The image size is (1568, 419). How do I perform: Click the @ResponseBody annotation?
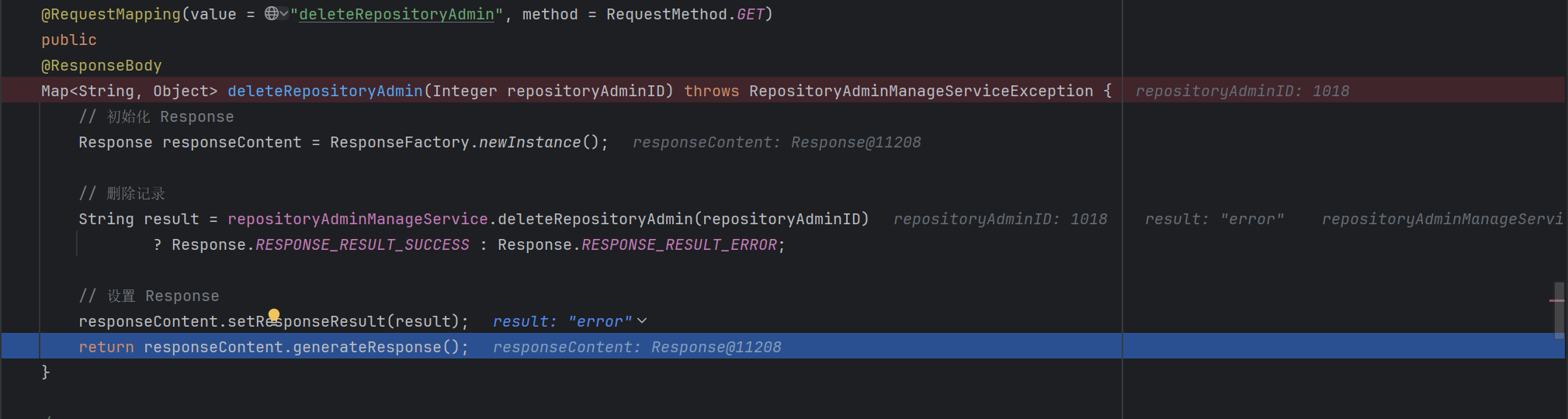pyautogui.click(x=102, y=65)
